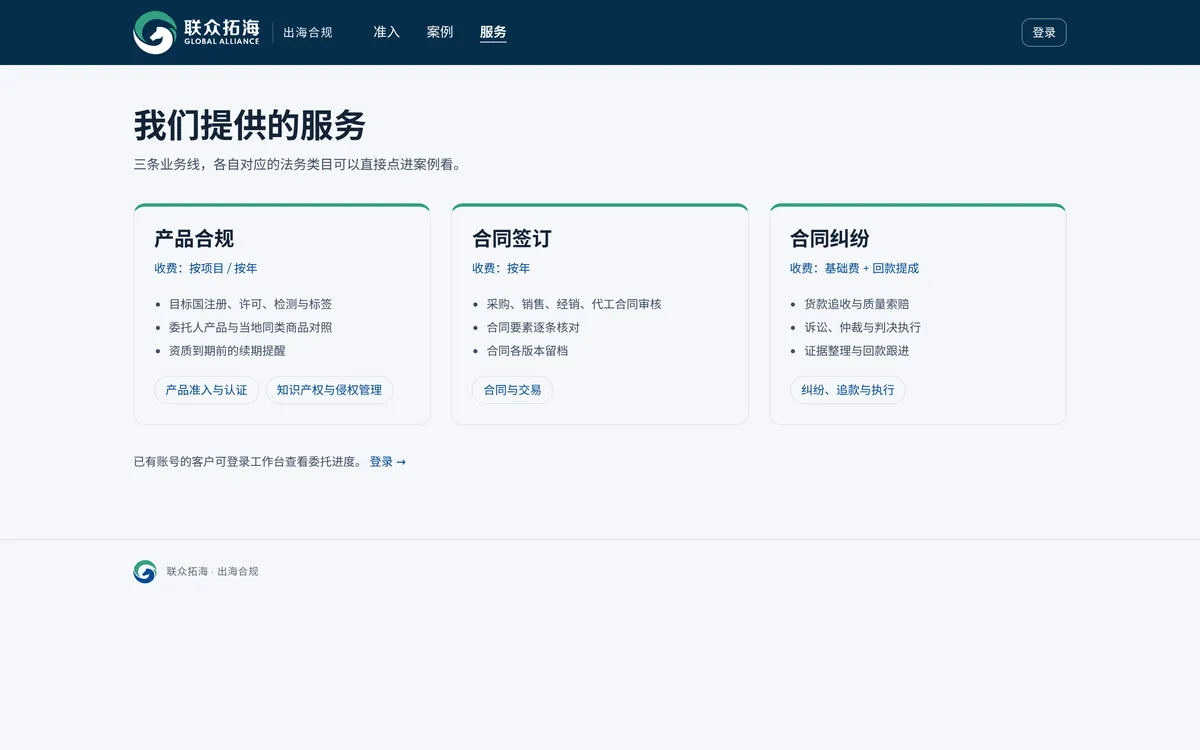Click the 登录 button in header

(1044, 32)
